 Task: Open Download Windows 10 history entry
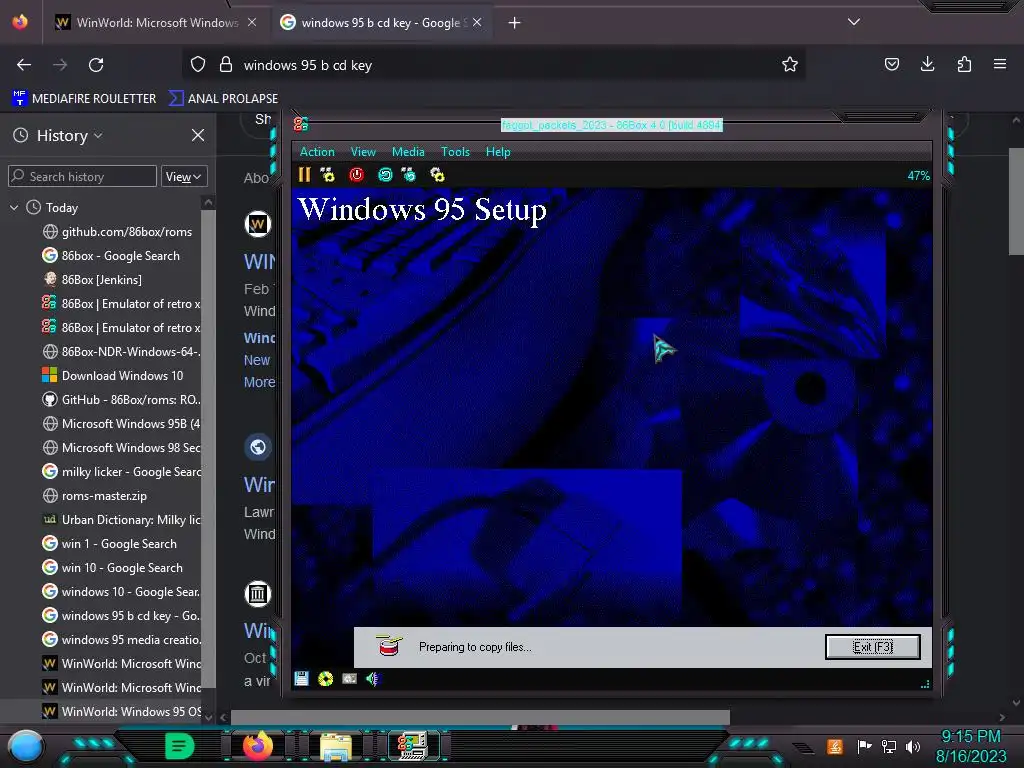(113, 376)
